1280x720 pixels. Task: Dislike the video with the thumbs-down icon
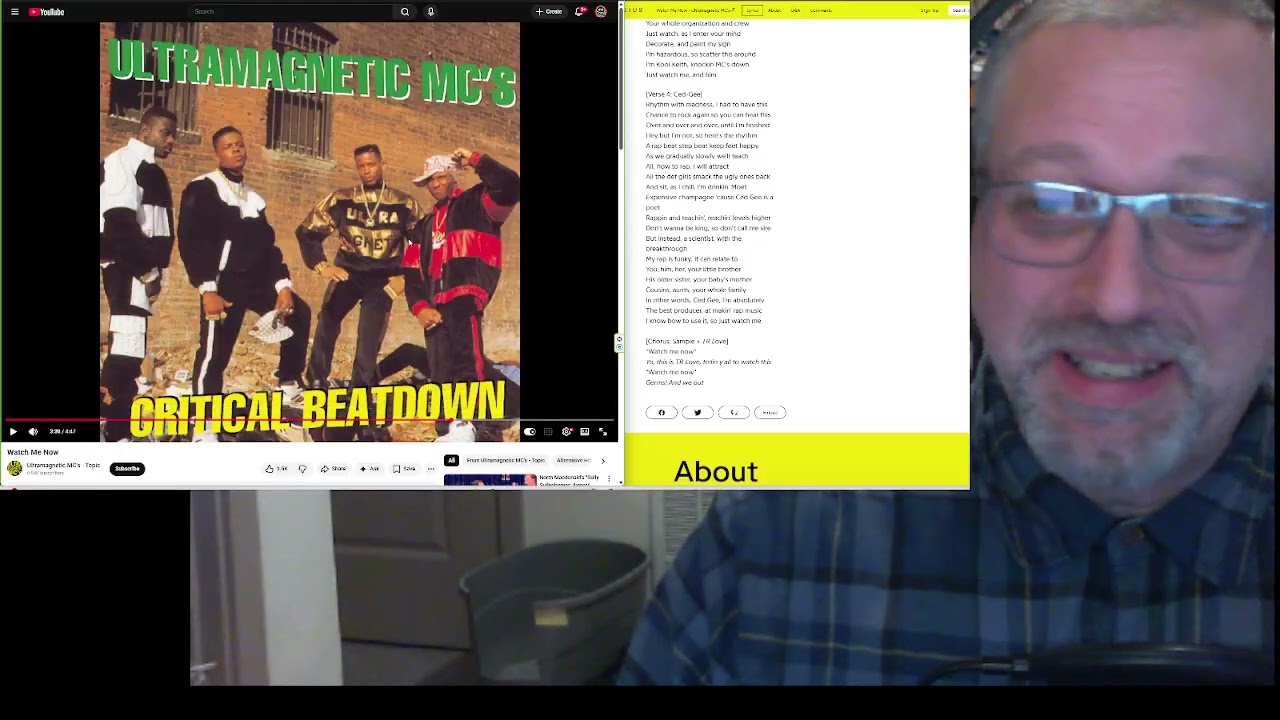coord(303,468)
